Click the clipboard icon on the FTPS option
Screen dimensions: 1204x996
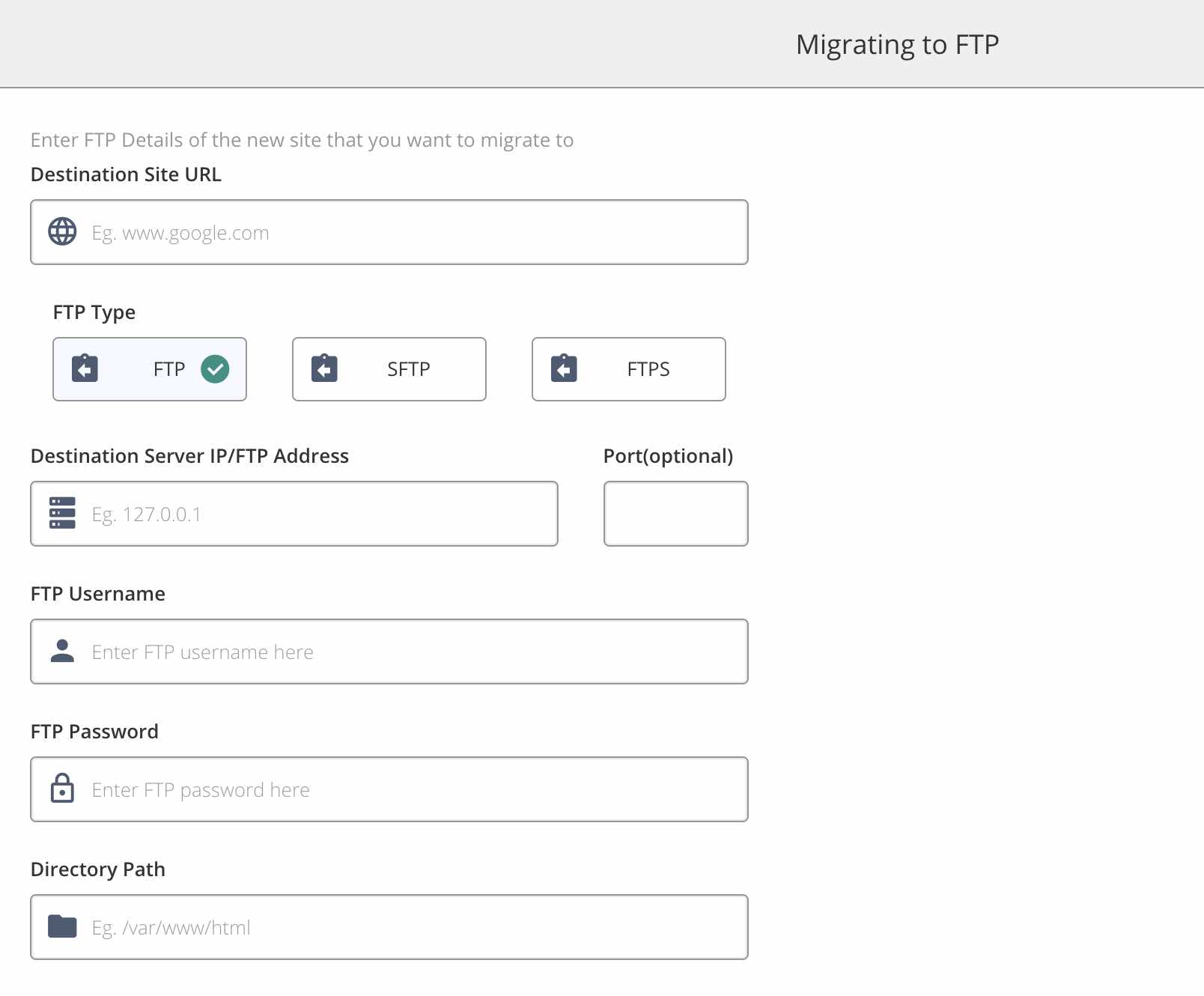pyautogui.click(x=565, y=368)
